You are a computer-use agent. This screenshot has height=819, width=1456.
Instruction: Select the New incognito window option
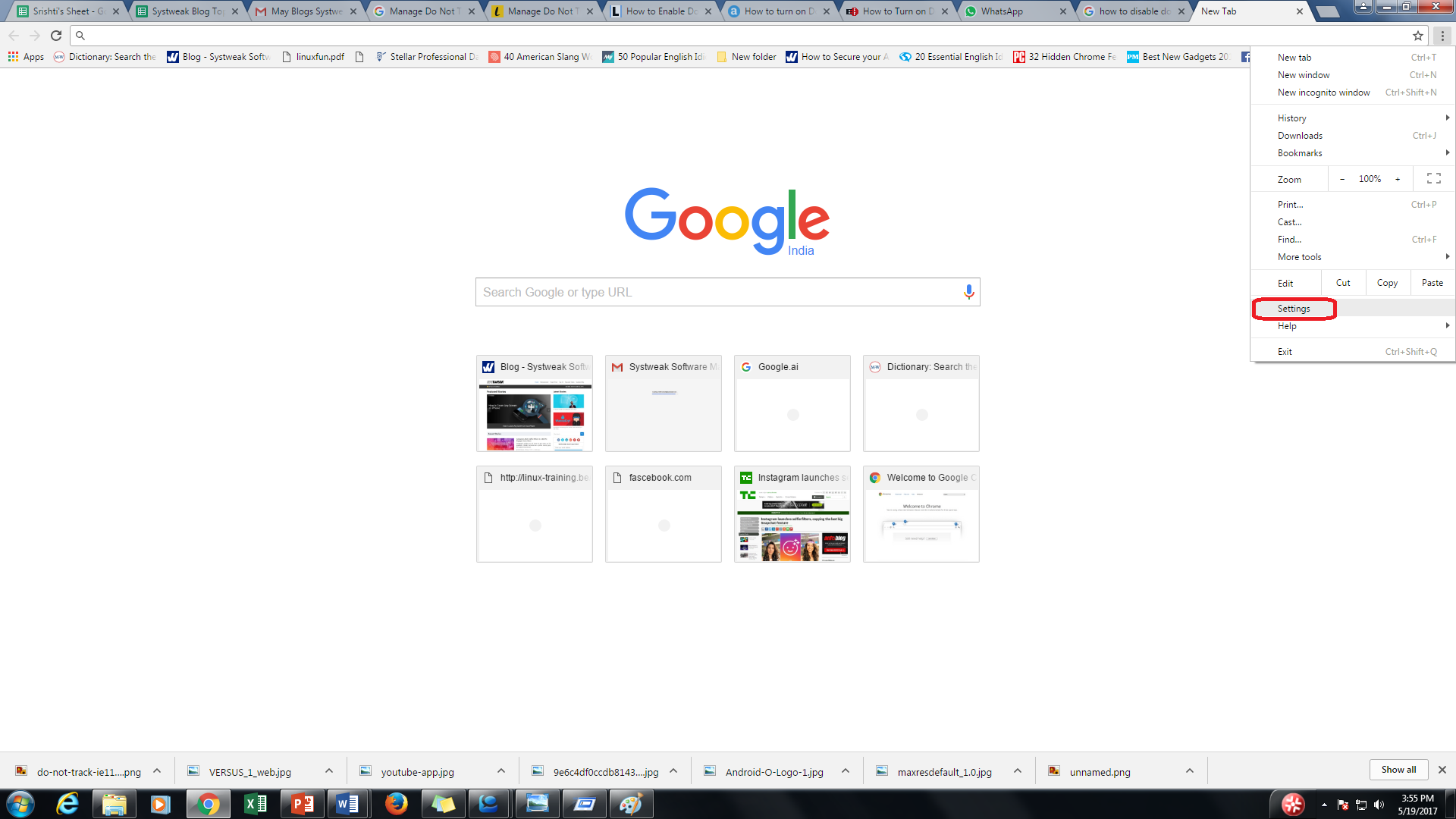1323,92
